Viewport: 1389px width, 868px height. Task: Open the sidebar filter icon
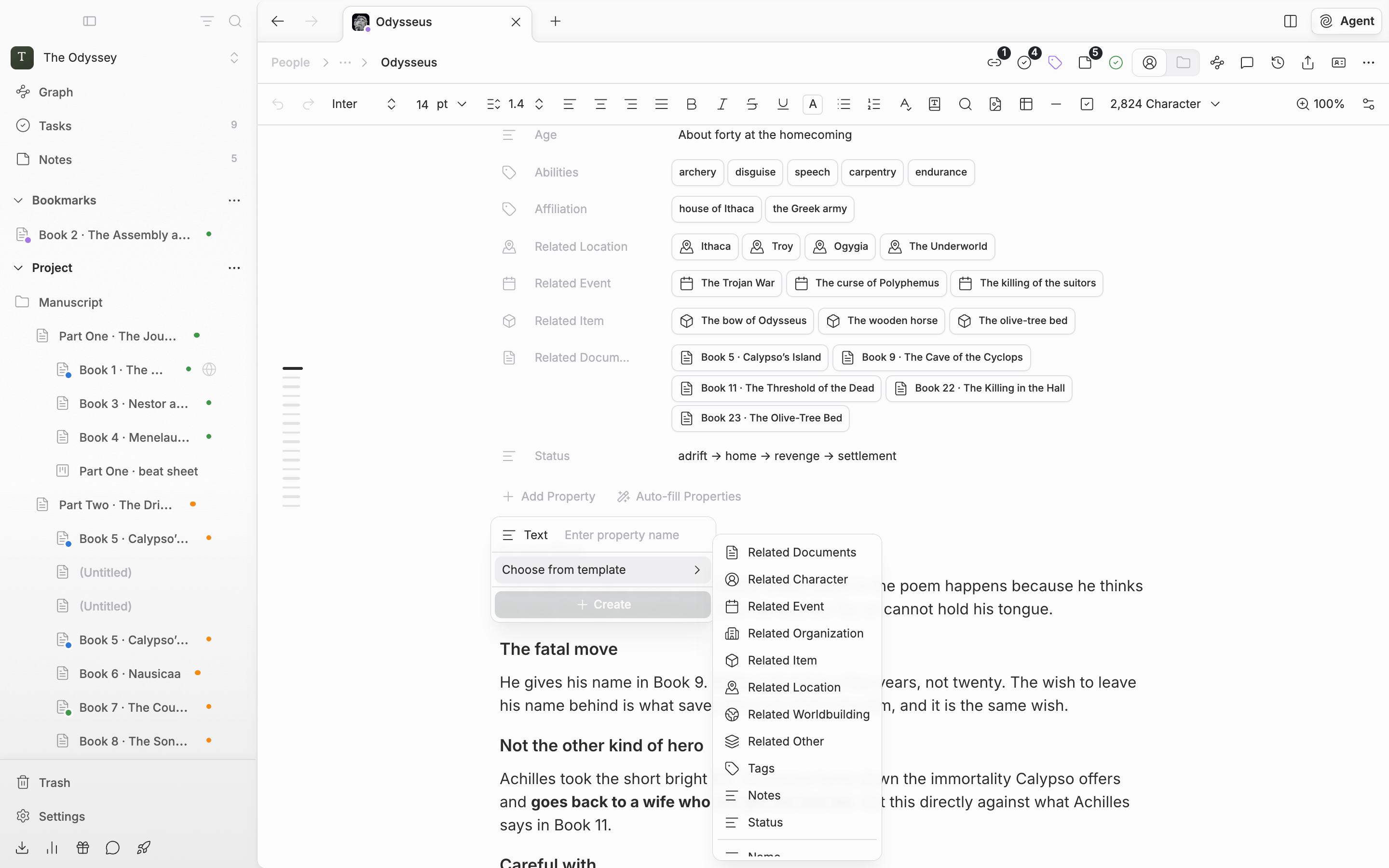click(206, 21)
